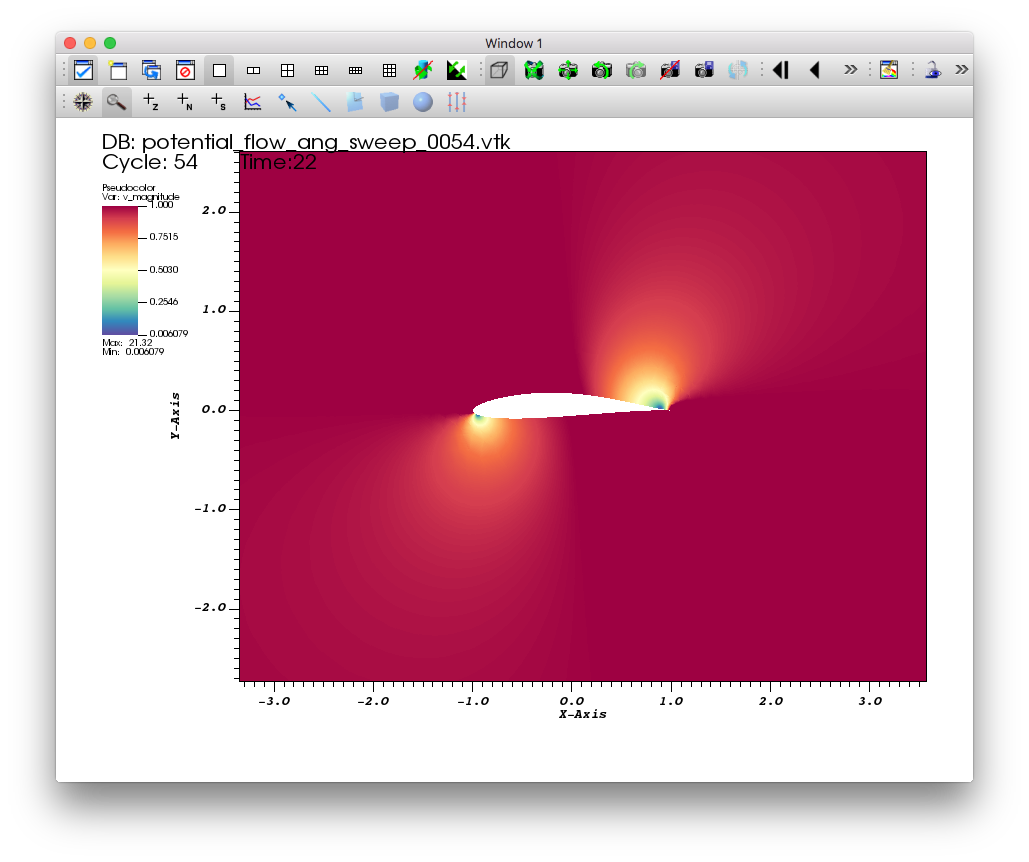Toggle the active window checkmark icon

(x=83, y=70)
